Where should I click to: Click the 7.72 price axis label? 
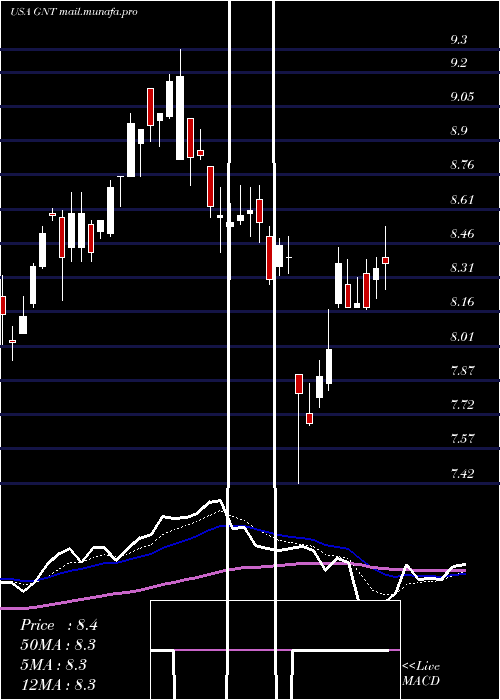coord(462,405)
